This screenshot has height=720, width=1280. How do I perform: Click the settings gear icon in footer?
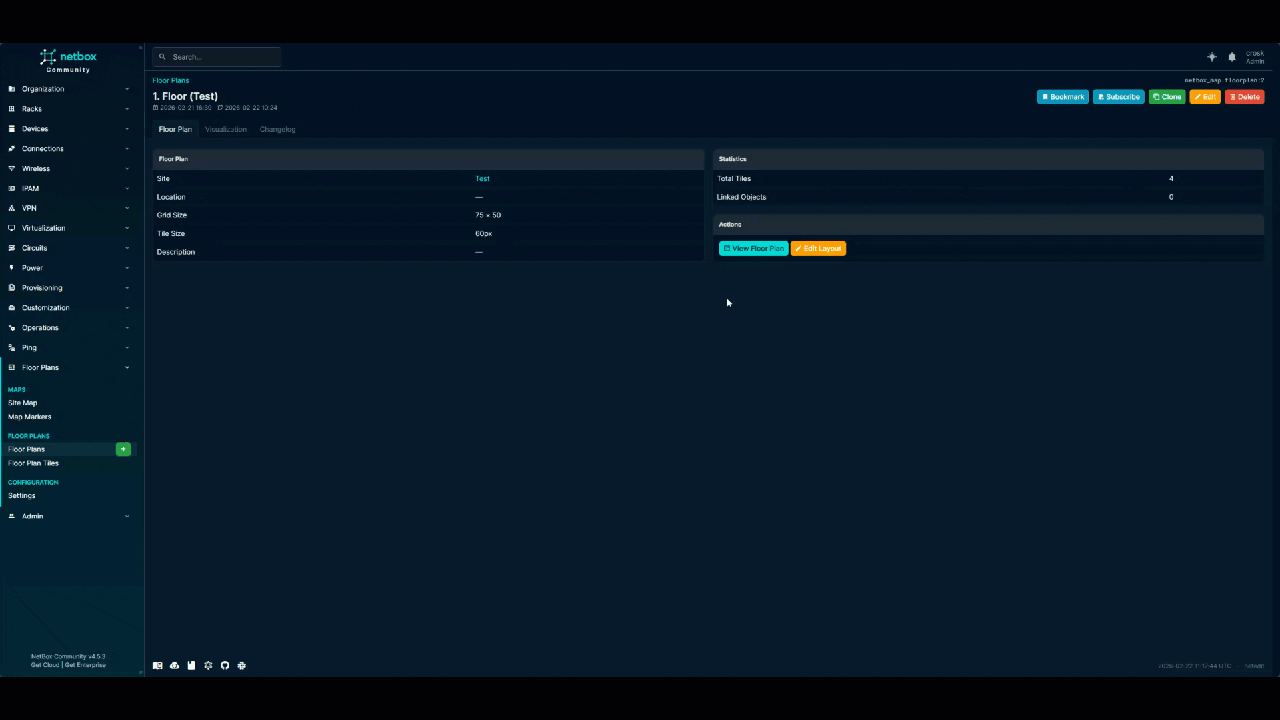pos(208,665)
